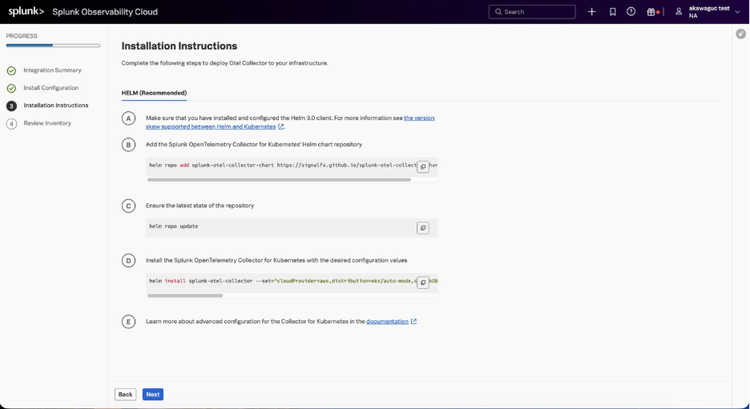The image size is (750, 409).
Task: Click step 3 number circle icon
Action: pyautogui.click(x=11, y=106)
